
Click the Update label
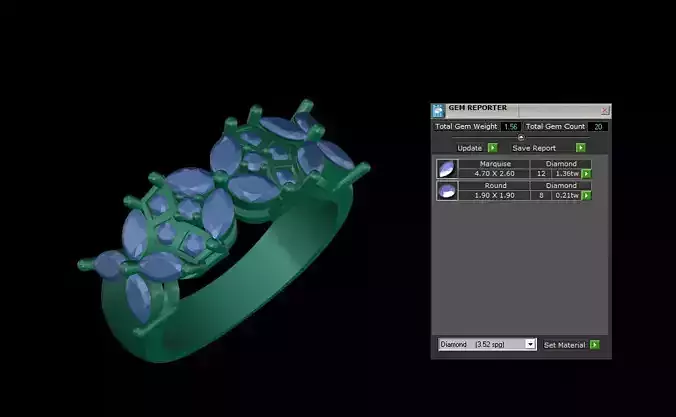[469, 148]
